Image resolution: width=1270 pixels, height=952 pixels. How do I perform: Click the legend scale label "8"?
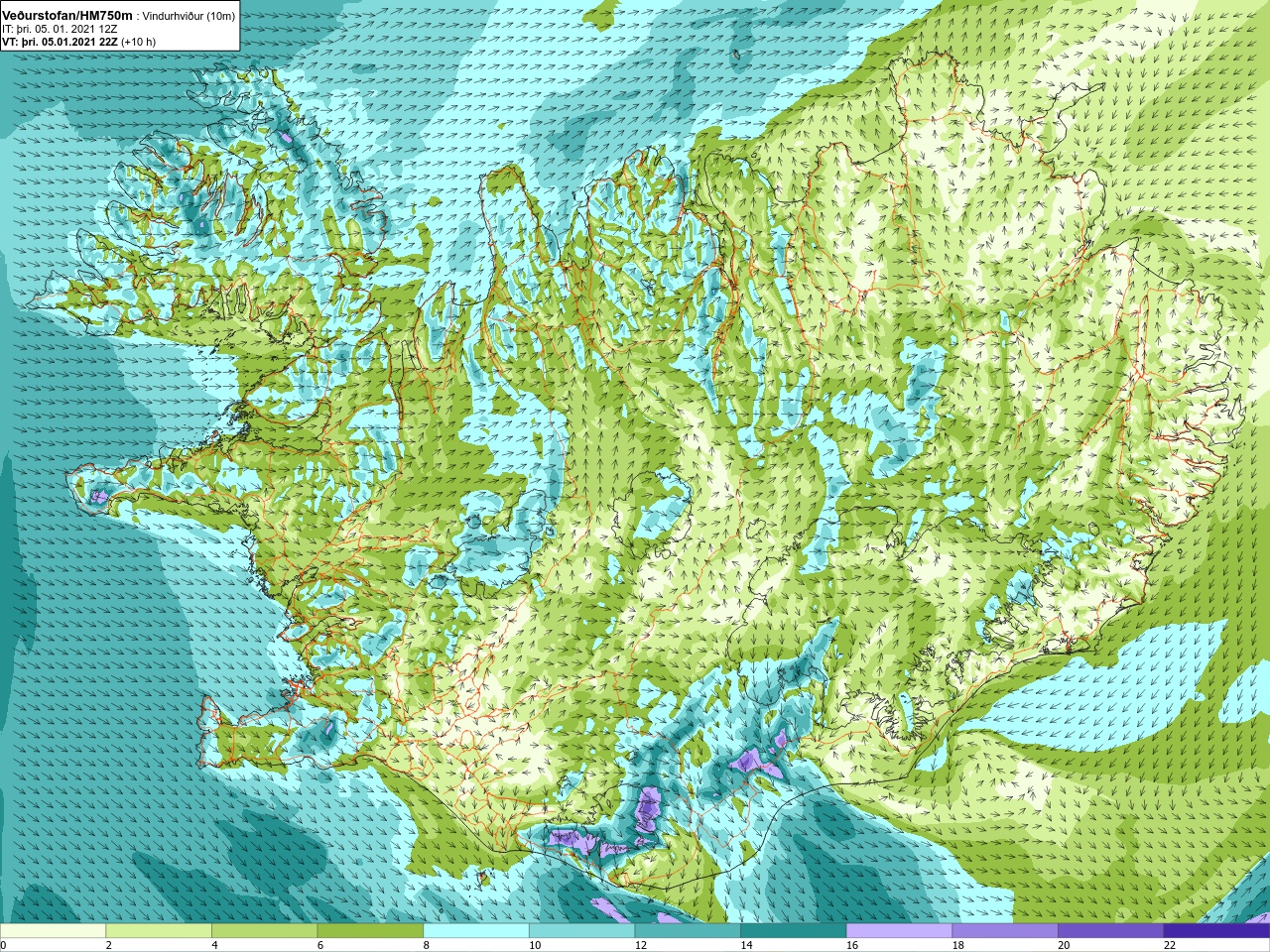[x=427, y=945]
